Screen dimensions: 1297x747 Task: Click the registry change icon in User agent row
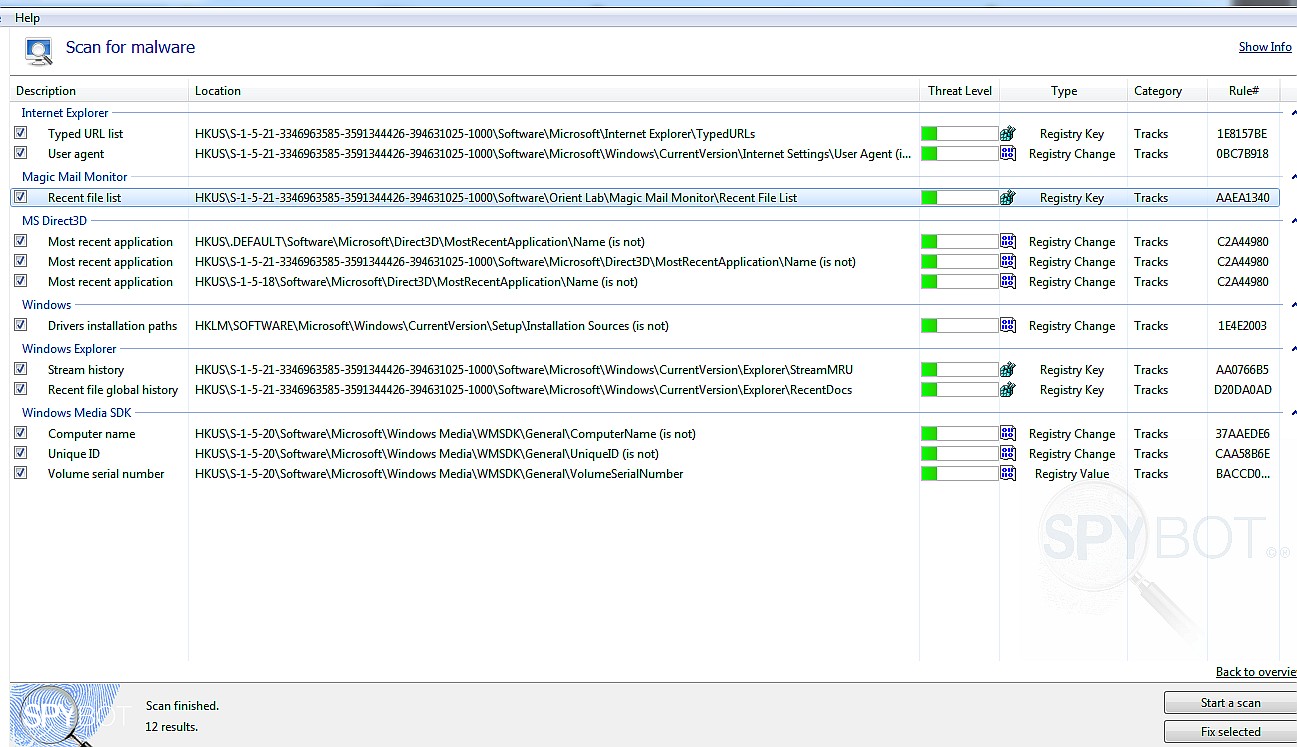(x=1008, y=154)
